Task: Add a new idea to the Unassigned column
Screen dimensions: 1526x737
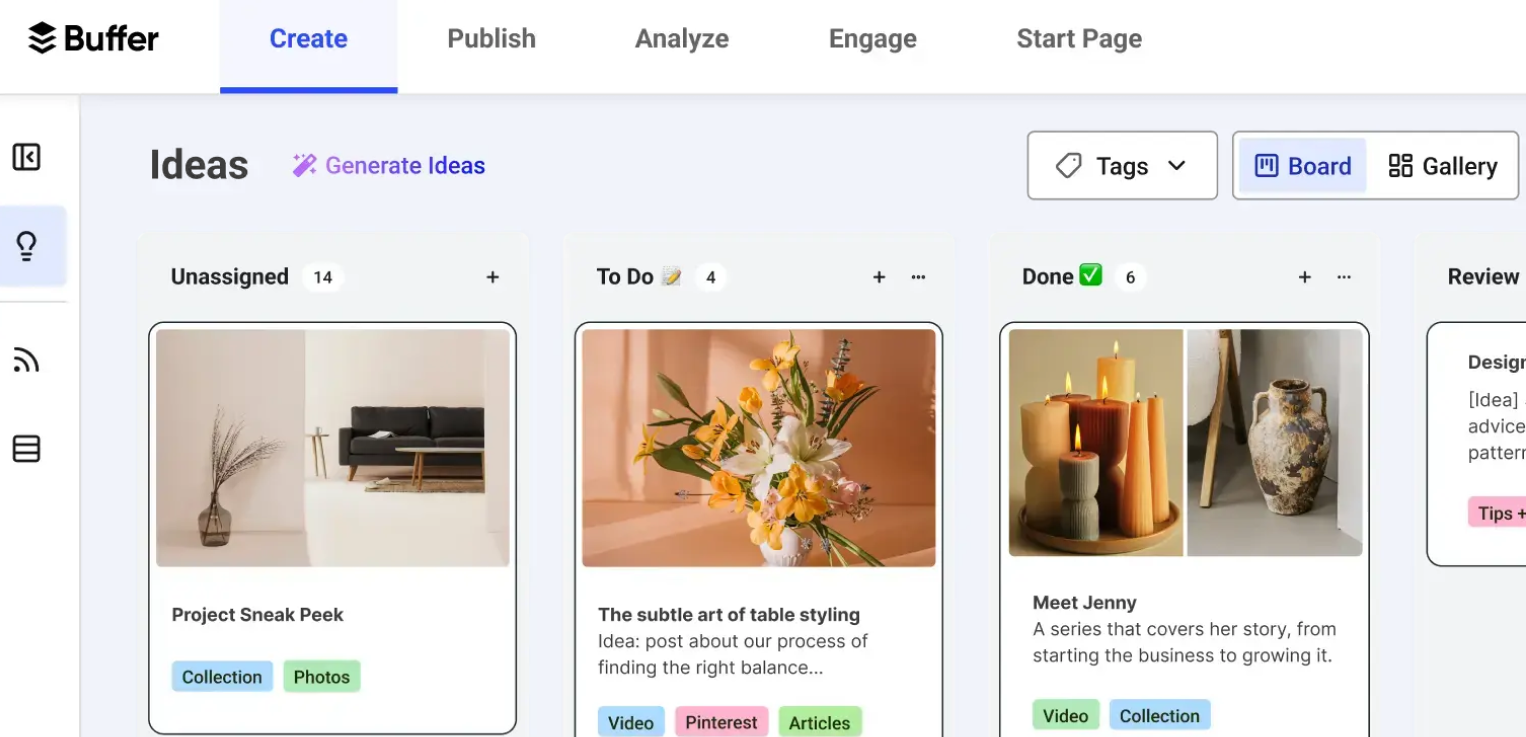Action: click(492, 277)
